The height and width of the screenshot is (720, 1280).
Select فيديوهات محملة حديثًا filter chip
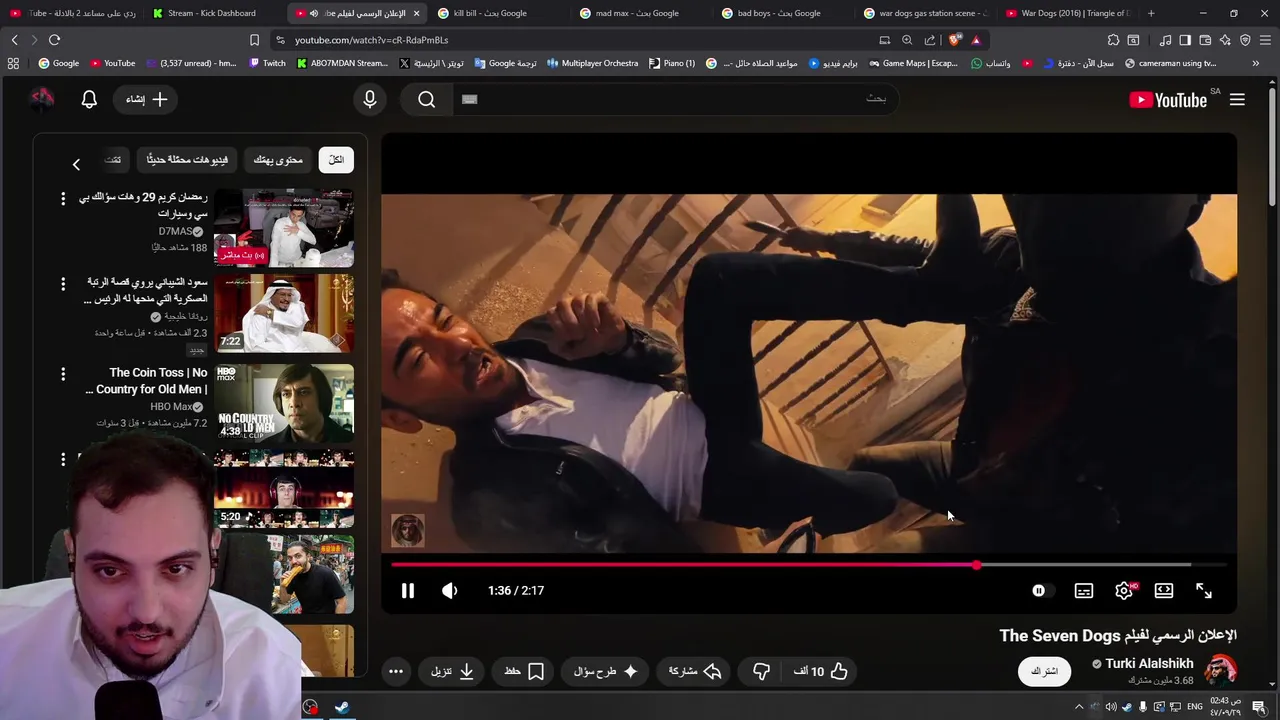click(x=187, y=160)
